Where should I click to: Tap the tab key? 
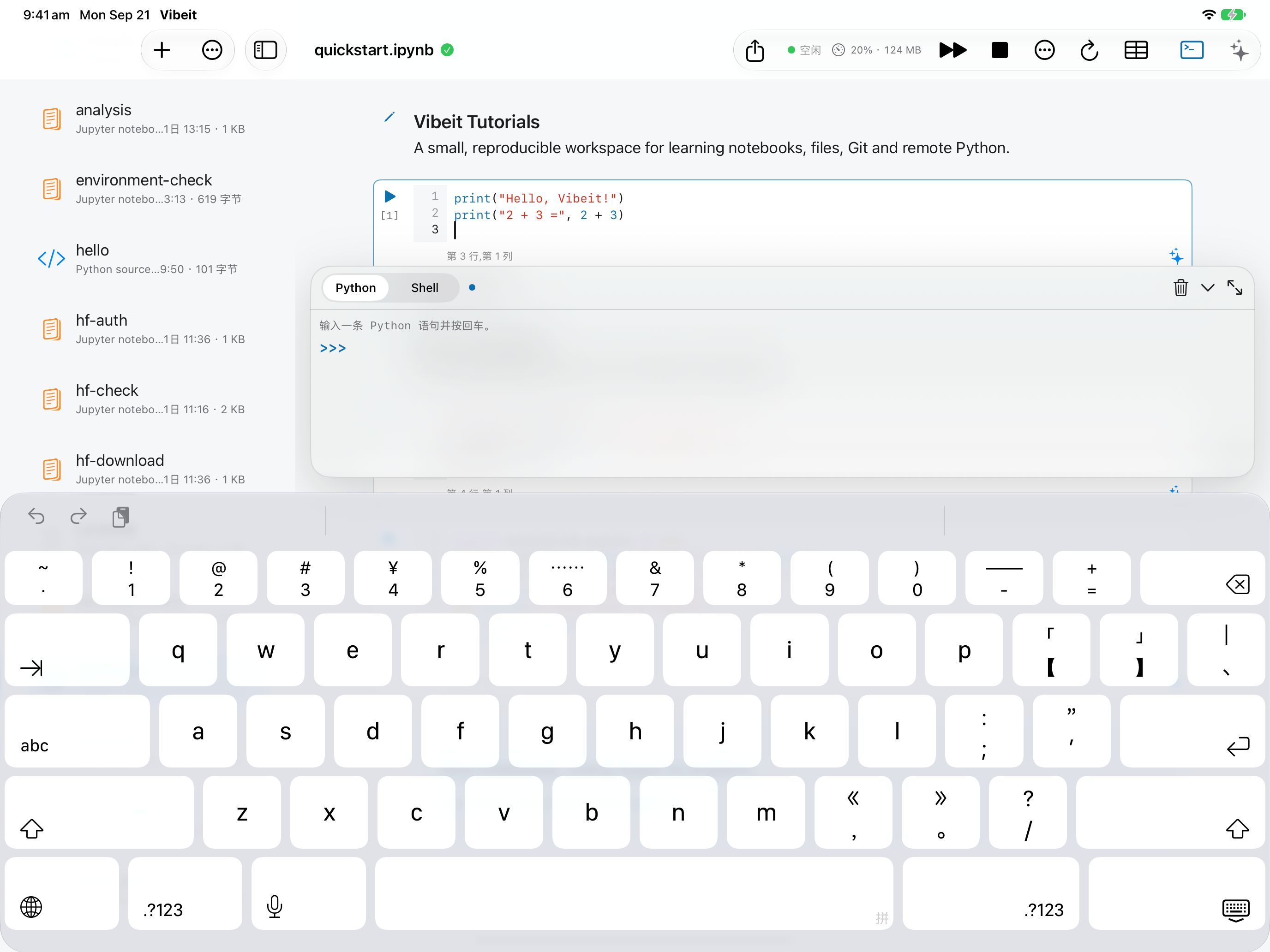[x=67, y=649]
